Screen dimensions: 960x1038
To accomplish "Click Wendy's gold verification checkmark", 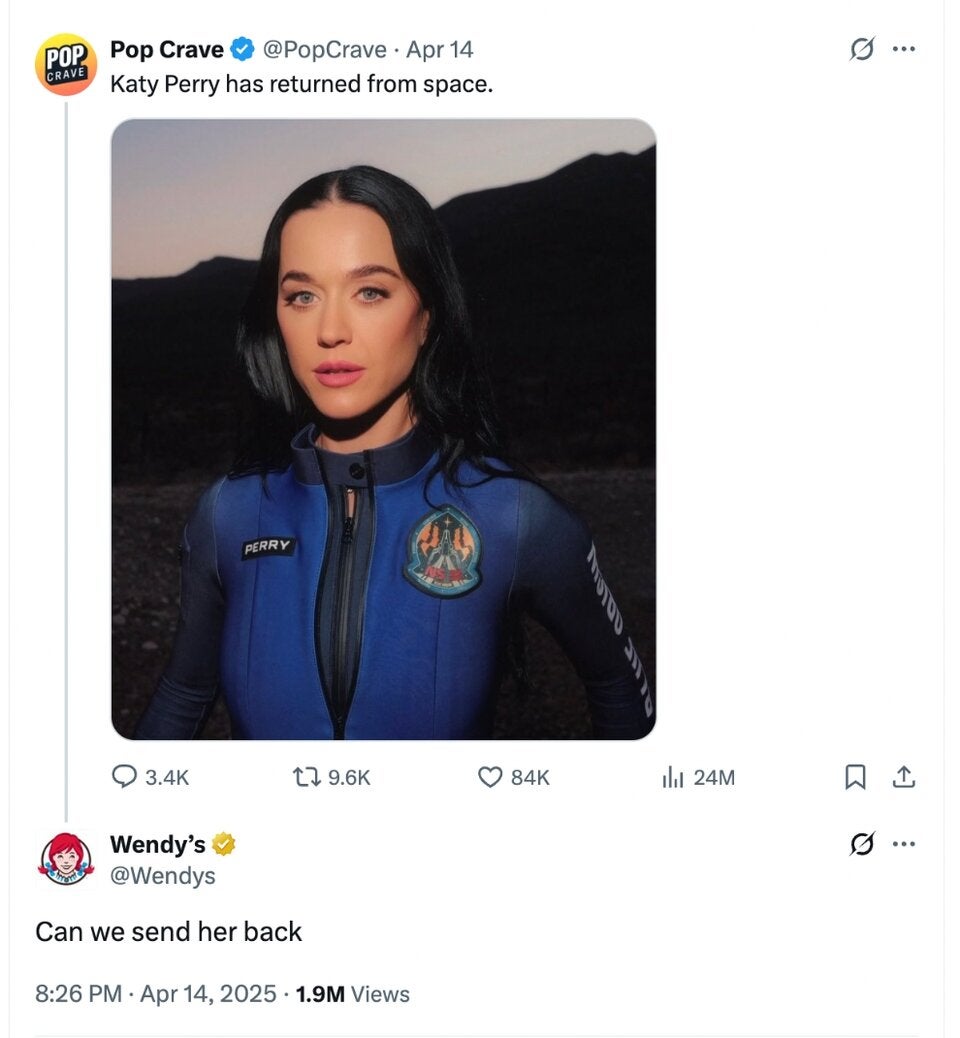I will 221,843.
